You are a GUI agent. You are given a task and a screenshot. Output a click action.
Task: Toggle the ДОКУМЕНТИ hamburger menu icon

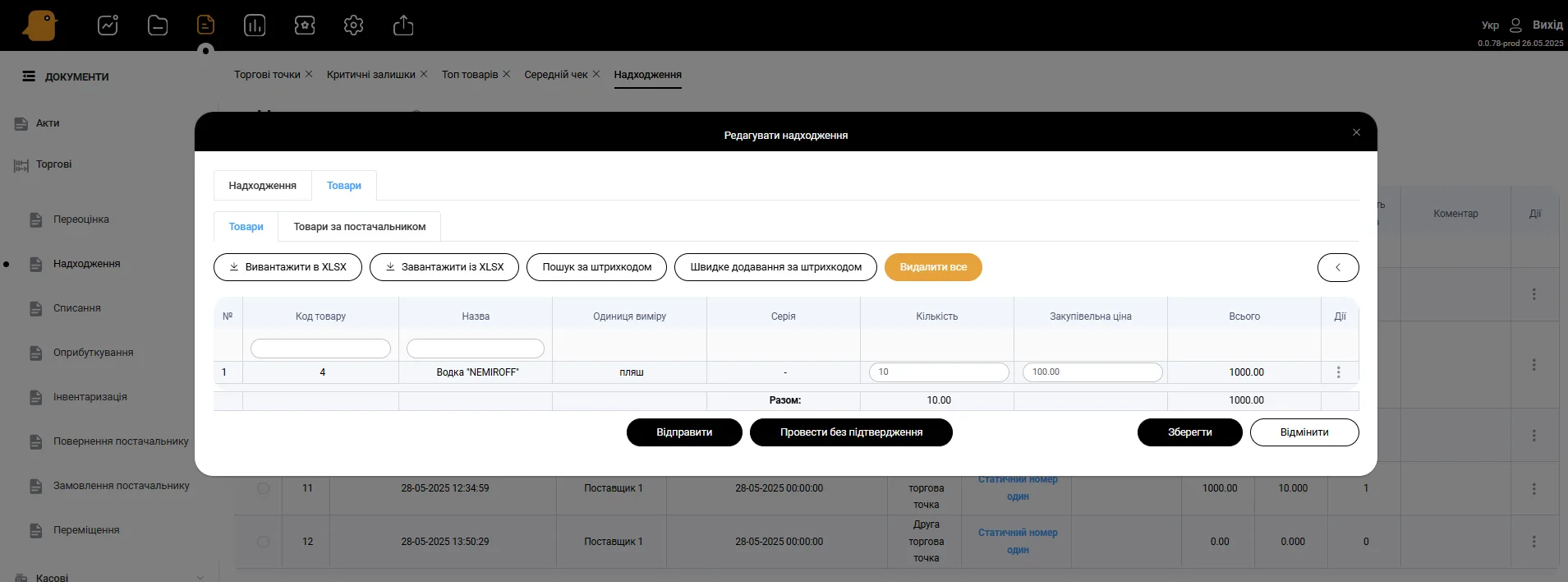[x=29, y=76]
